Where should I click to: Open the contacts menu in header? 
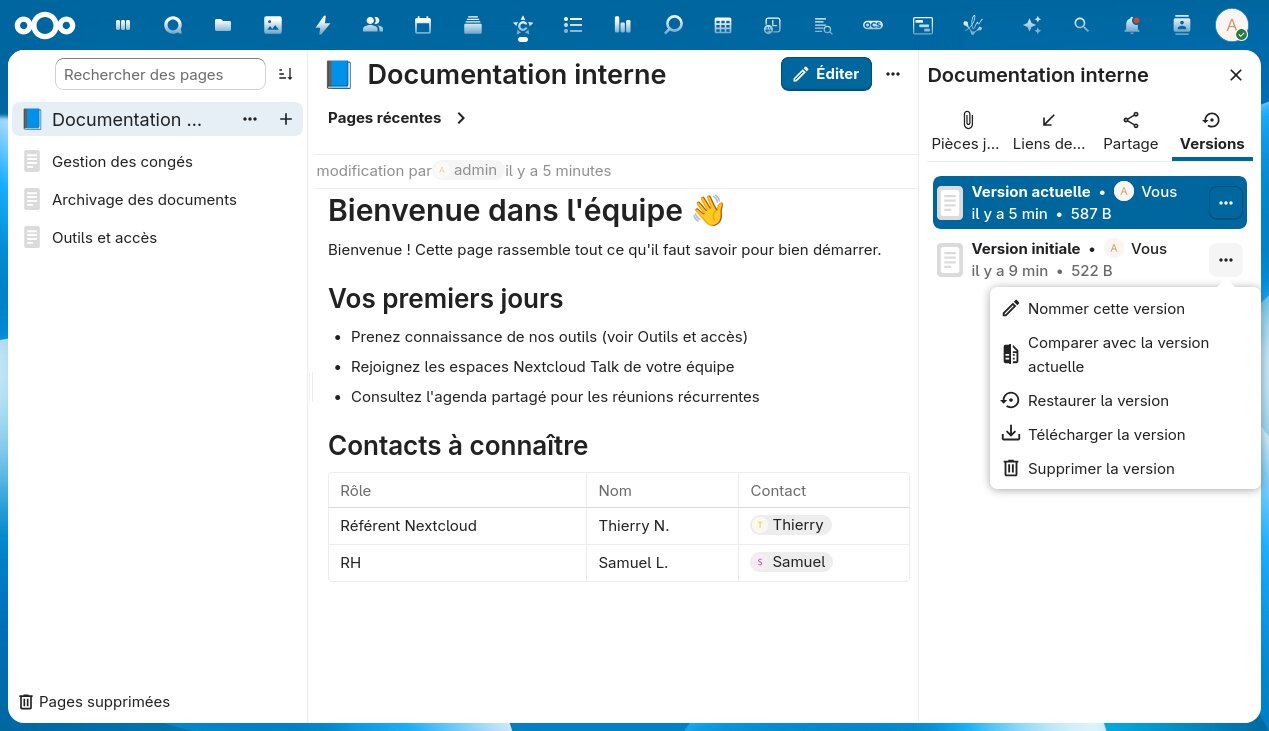coord(1182,25)
